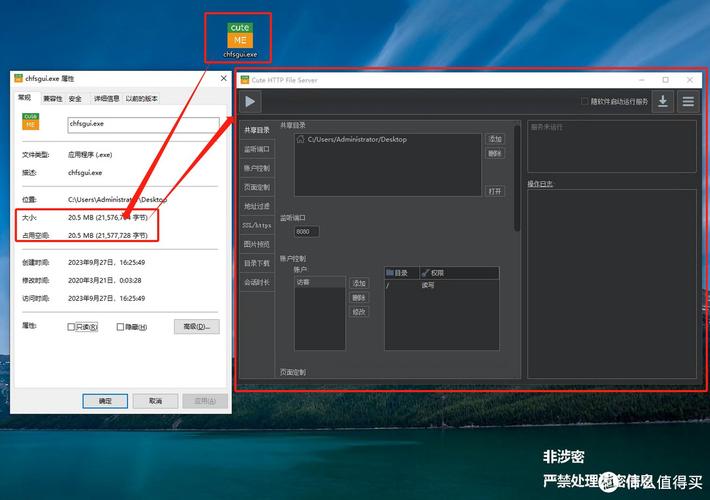Click 取消 in the properties dialog
710x500 pixels.
[x=155, y=401]
